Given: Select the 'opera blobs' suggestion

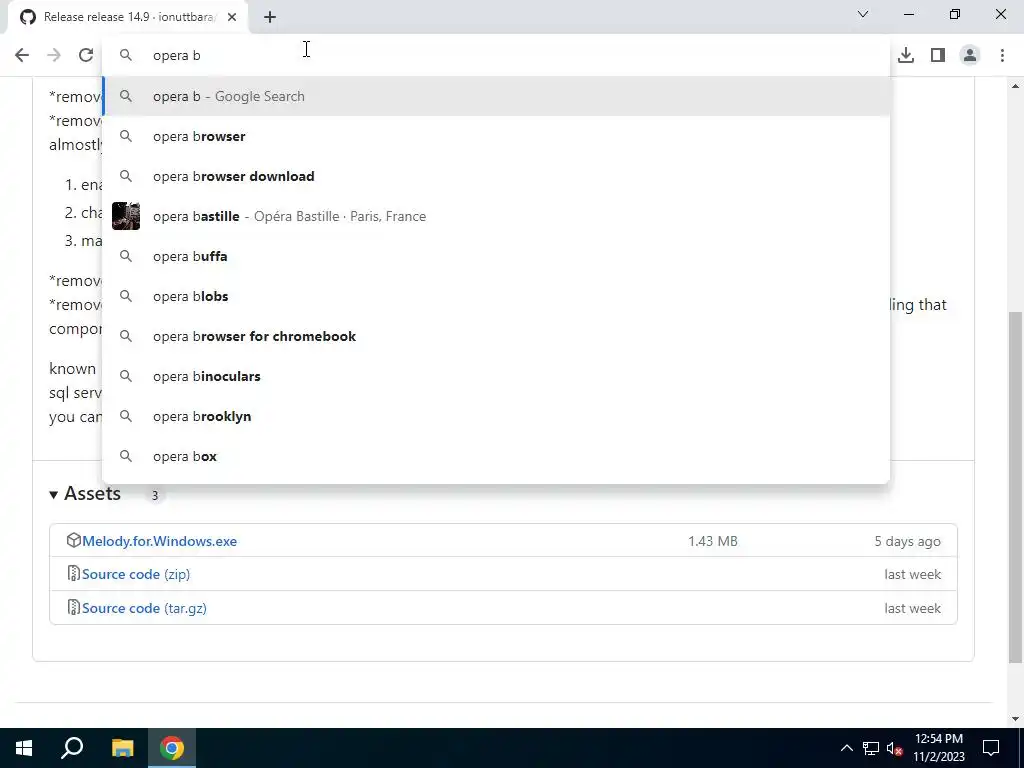Looking at the screenshot, I should click(496, 296).
